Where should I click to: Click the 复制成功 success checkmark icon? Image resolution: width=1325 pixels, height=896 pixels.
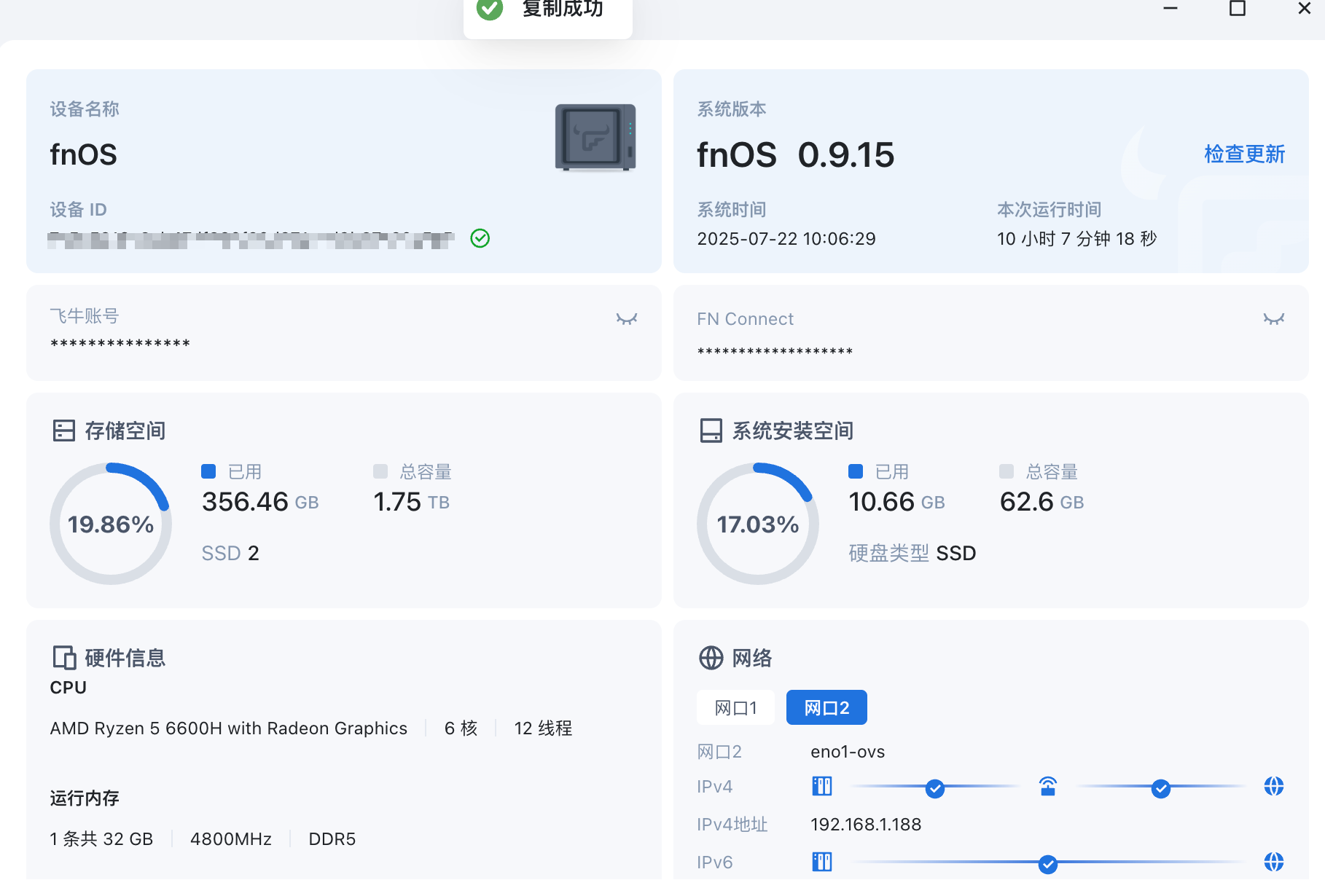pyautogui.click(x=490, y=8)
